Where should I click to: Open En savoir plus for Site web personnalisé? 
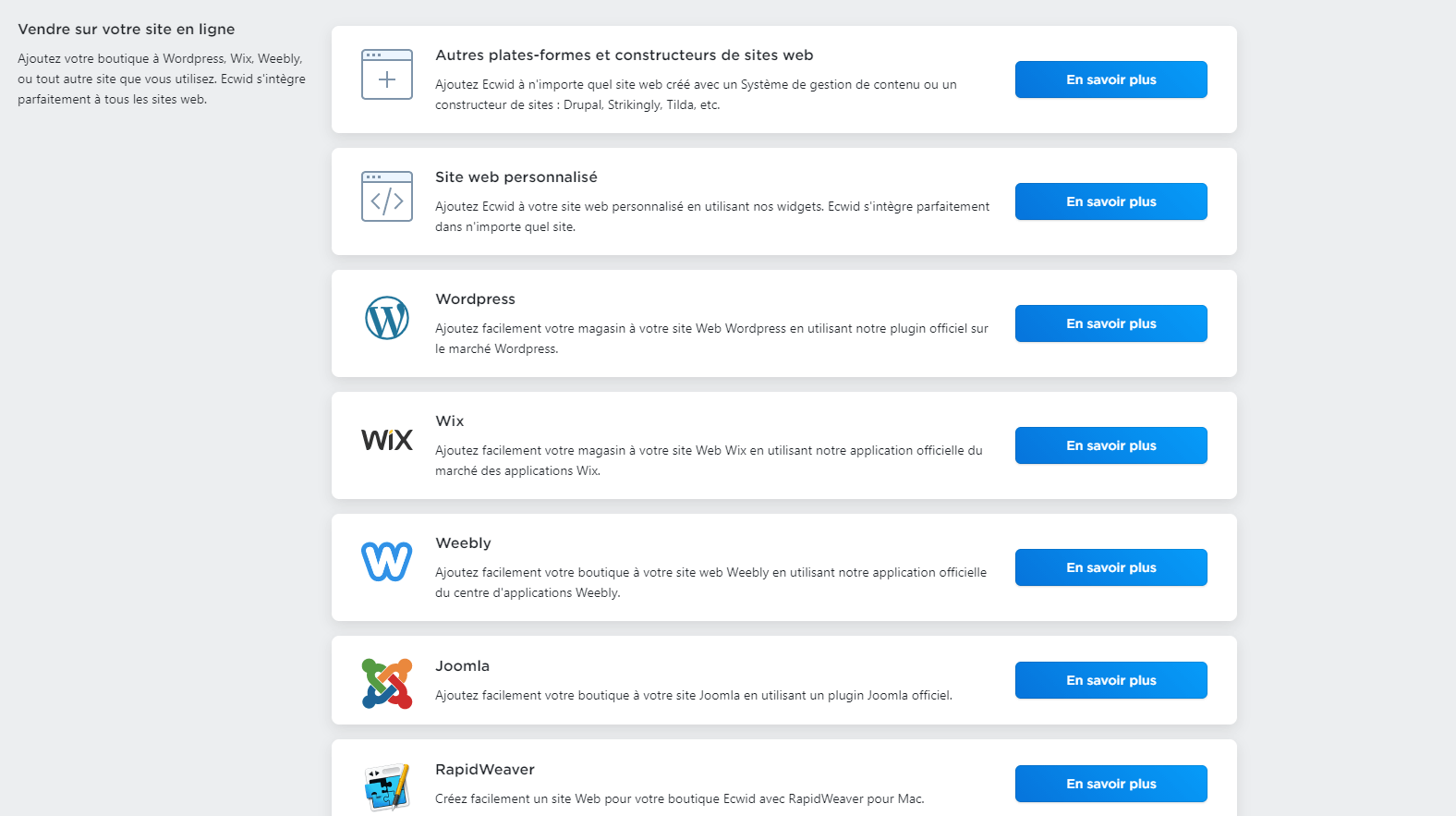pos(1110,201)
